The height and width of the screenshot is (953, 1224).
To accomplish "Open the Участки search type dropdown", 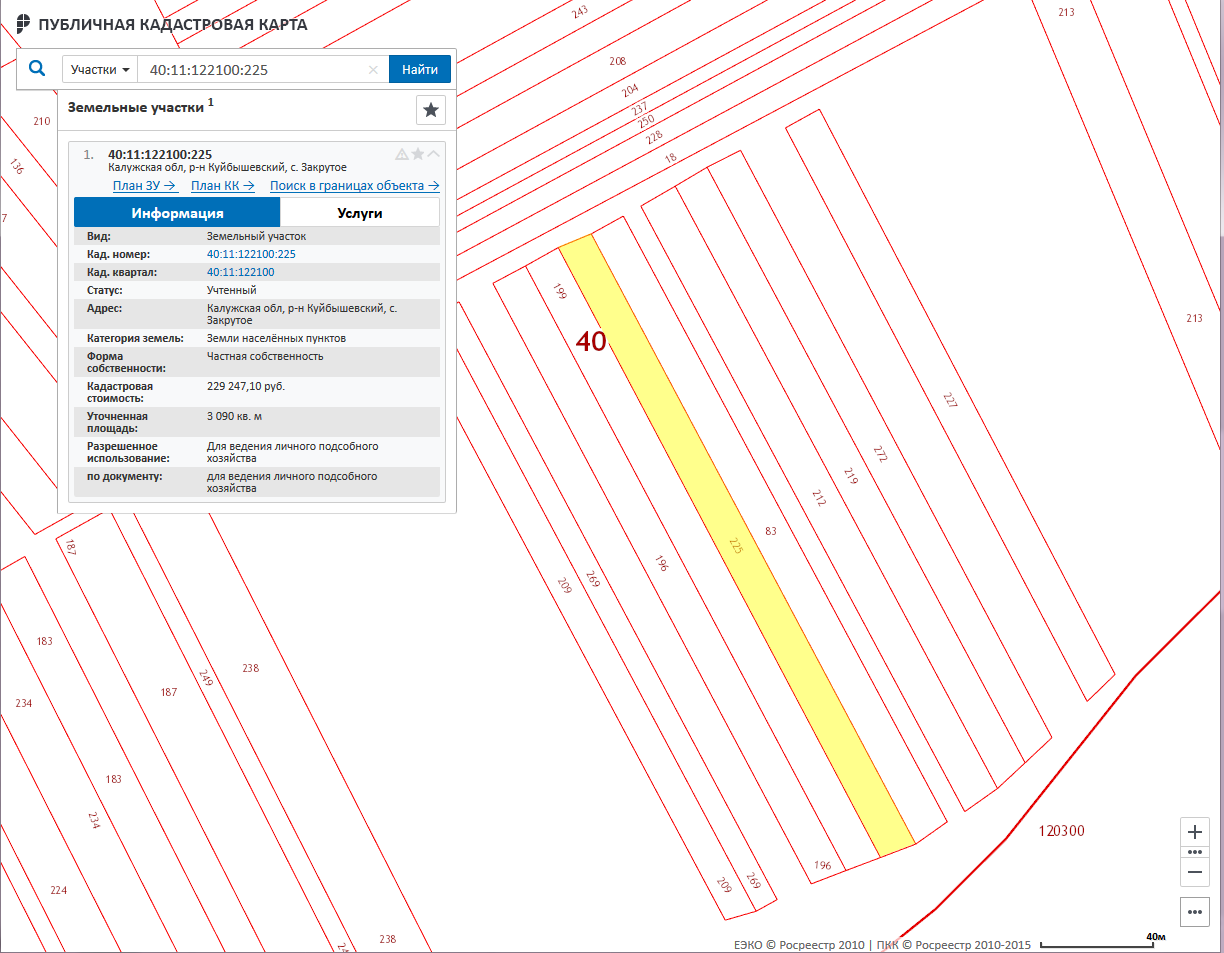I will (x=100, y=70).
